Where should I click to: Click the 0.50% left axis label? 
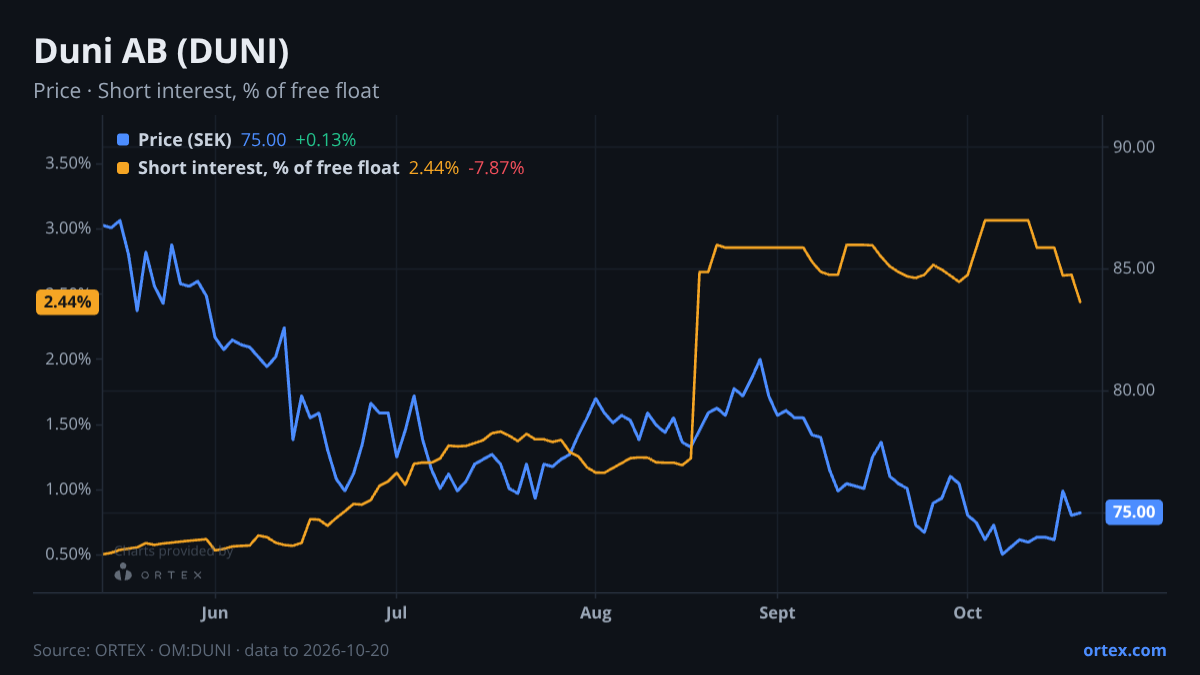(68, 554)
